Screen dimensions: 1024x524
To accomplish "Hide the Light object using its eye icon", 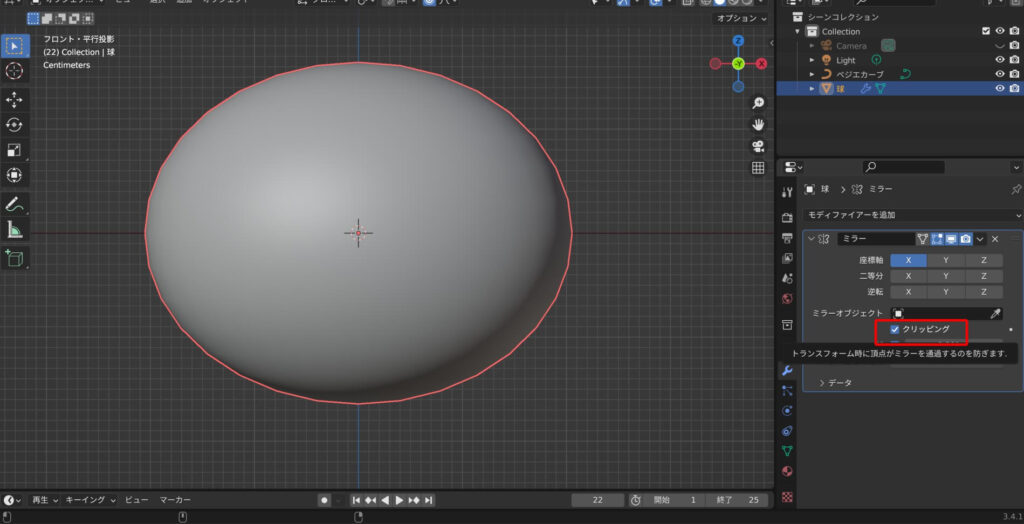I will click(x=999, y=60).
